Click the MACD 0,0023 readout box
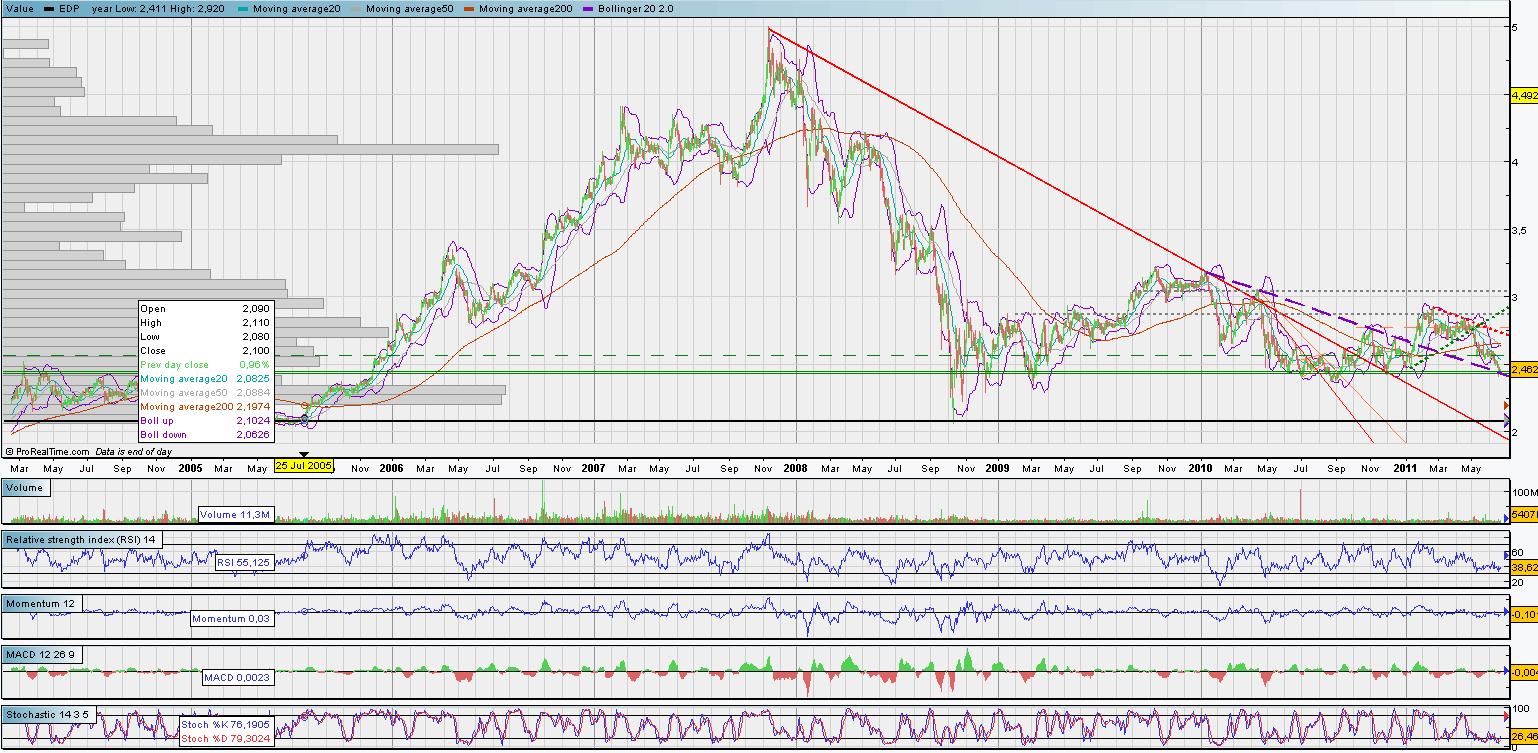Screen dimensions: 1538x753 point(237,677)
